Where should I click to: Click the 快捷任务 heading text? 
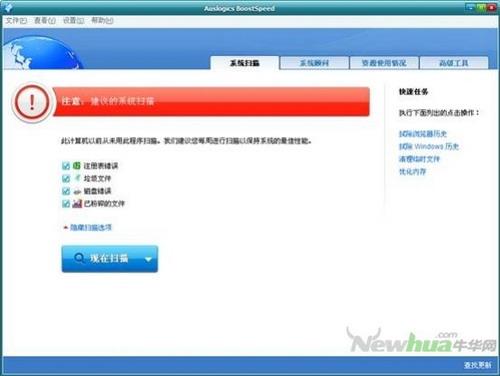413,92
